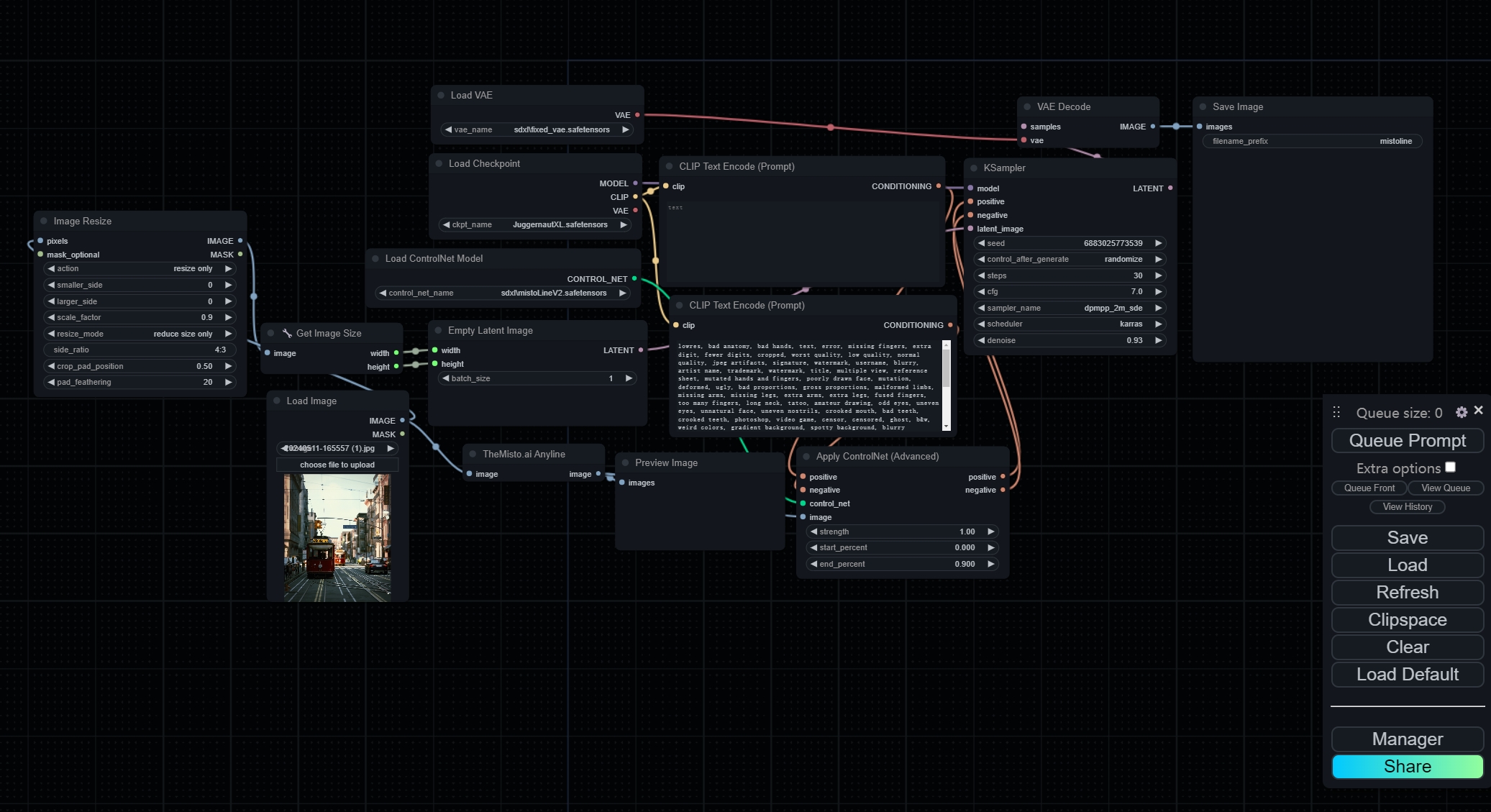Image resolution: width=1491 pixels, height=812 pixels.
Task: Collapse the Save Image node dot
Action: tap(1203, 106)
